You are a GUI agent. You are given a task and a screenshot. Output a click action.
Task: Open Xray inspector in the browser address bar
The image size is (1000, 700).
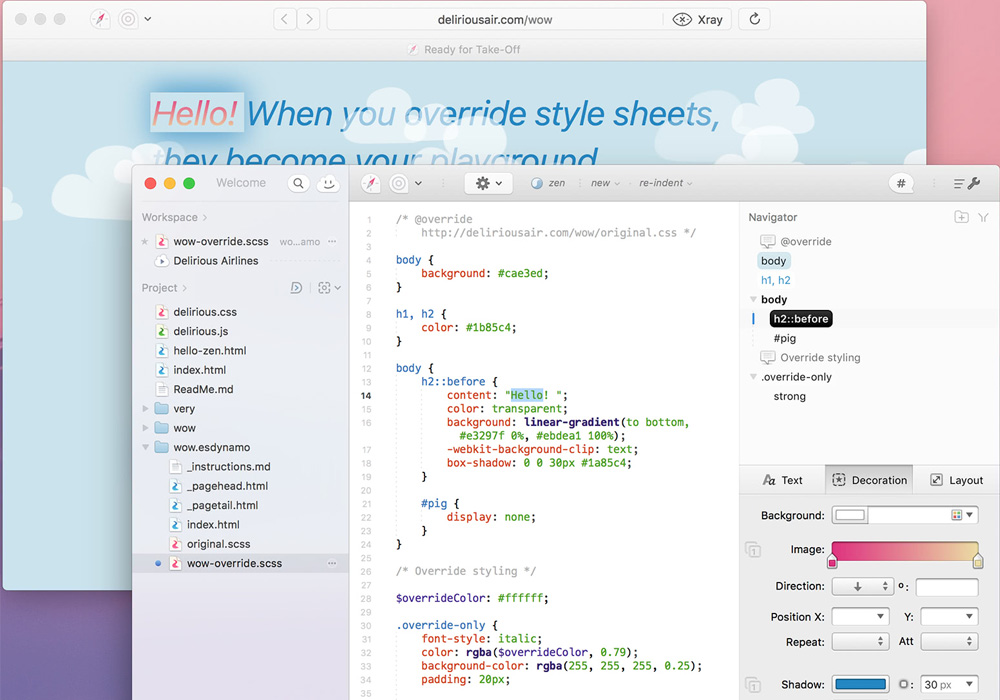pos(696,19)
